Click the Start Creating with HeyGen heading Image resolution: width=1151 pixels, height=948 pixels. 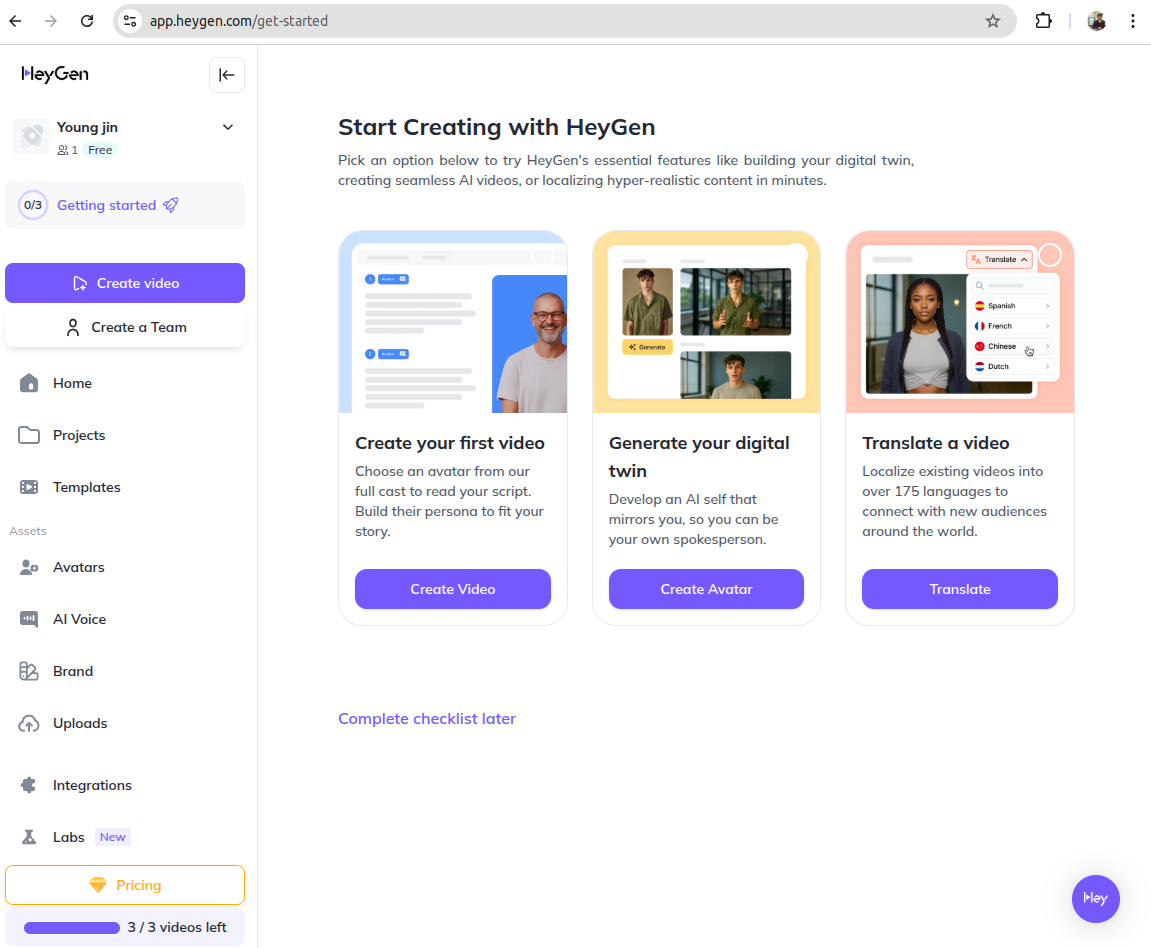497,127
